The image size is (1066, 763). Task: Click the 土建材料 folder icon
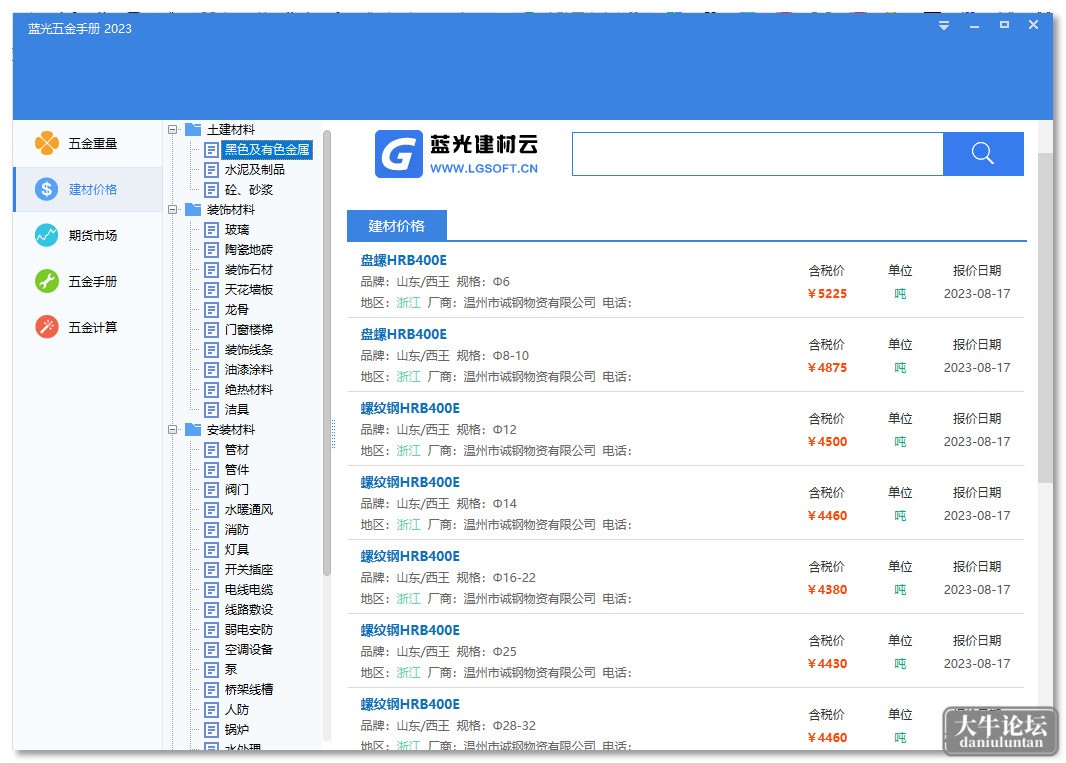pyautogui.click(x=193, y=129)
